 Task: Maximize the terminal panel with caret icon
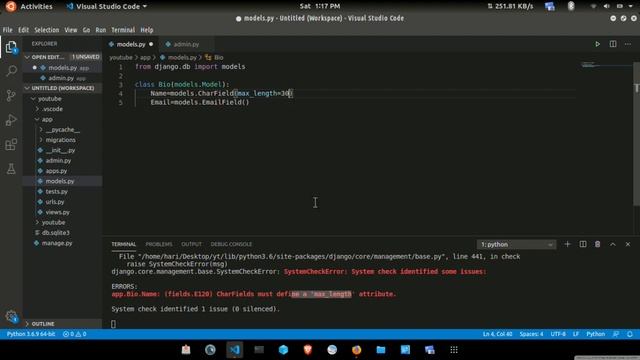(x=613, y=244)
